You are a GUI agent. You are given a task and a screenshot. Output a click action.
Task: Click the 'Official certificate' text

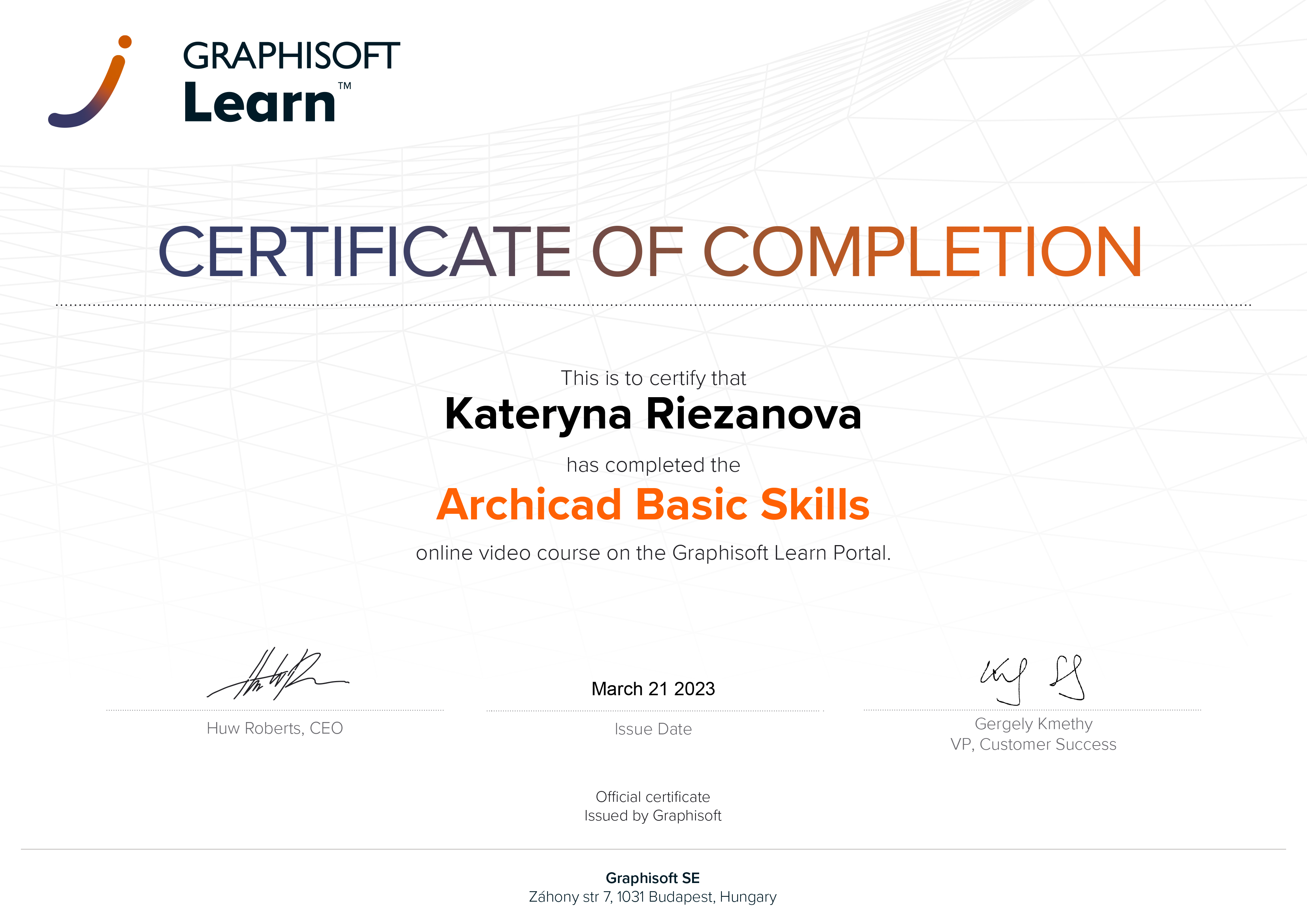click(x=653, y=797)
